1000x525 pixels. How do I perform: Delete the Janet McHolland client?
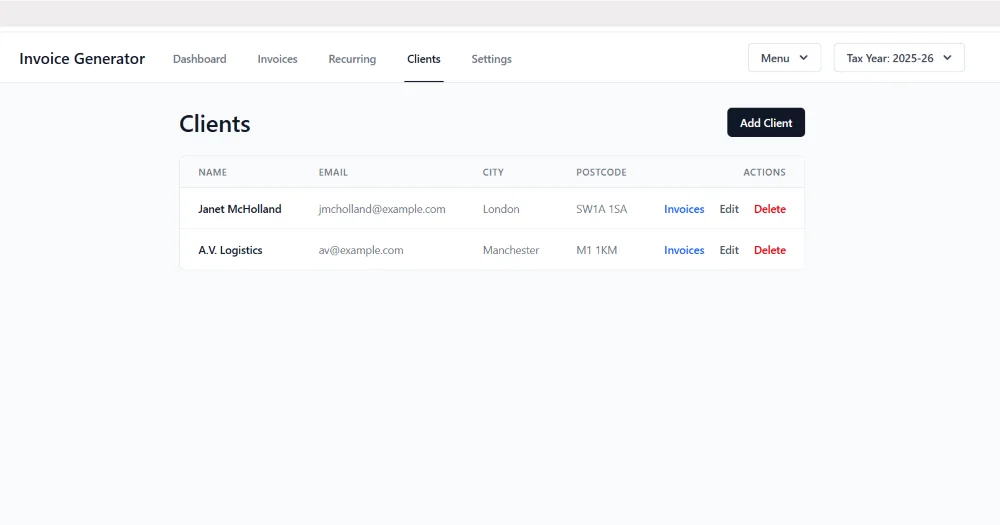[x=770, y=209]
